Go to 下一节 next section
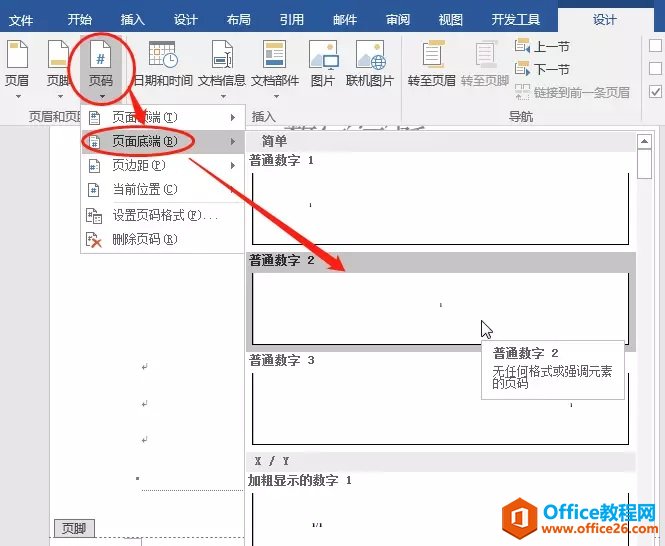 tap(542, 69)
